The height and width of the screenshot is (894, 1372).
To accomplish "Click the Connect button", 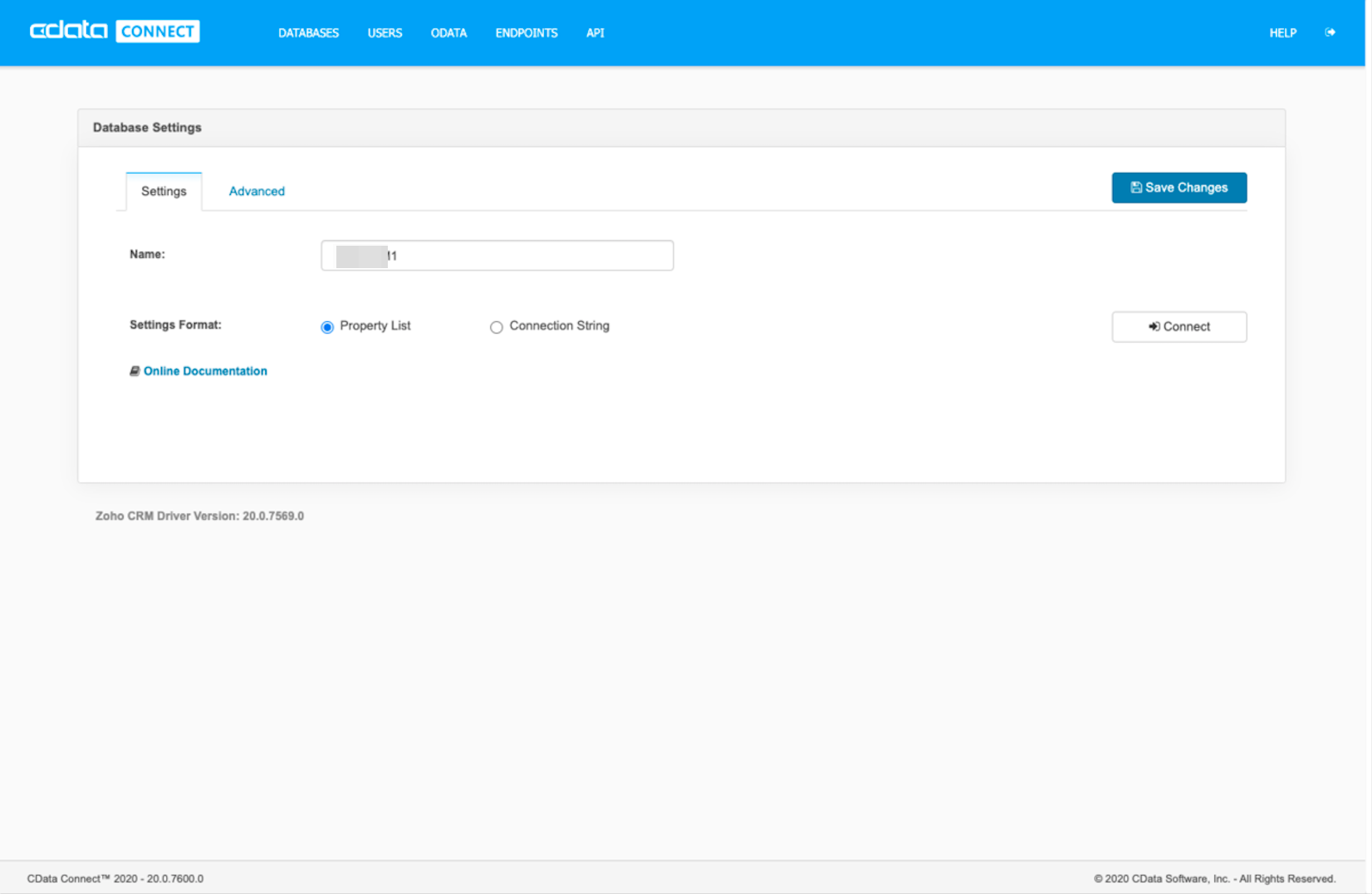I will pyautogui.click(x=1178, y=327).
